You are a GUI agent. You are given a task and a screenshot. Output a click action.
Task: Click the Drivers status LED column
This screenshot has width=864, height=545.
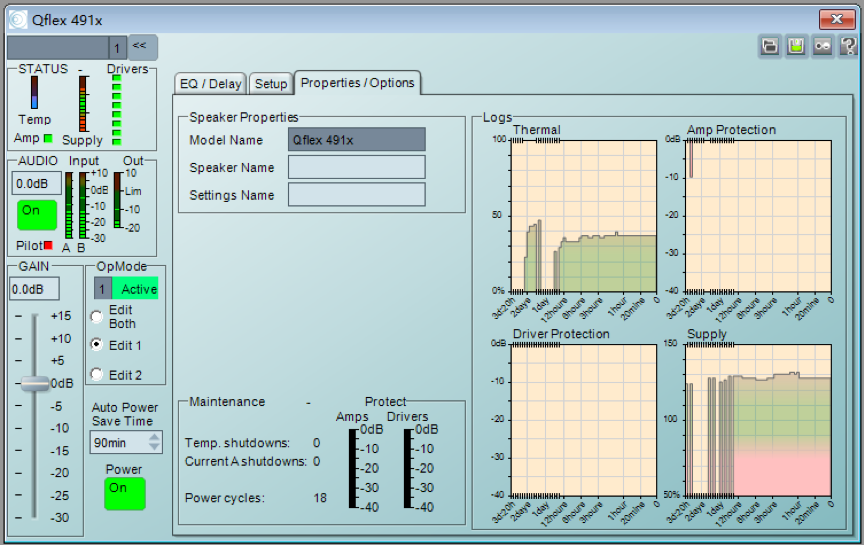tap(117, 110)
